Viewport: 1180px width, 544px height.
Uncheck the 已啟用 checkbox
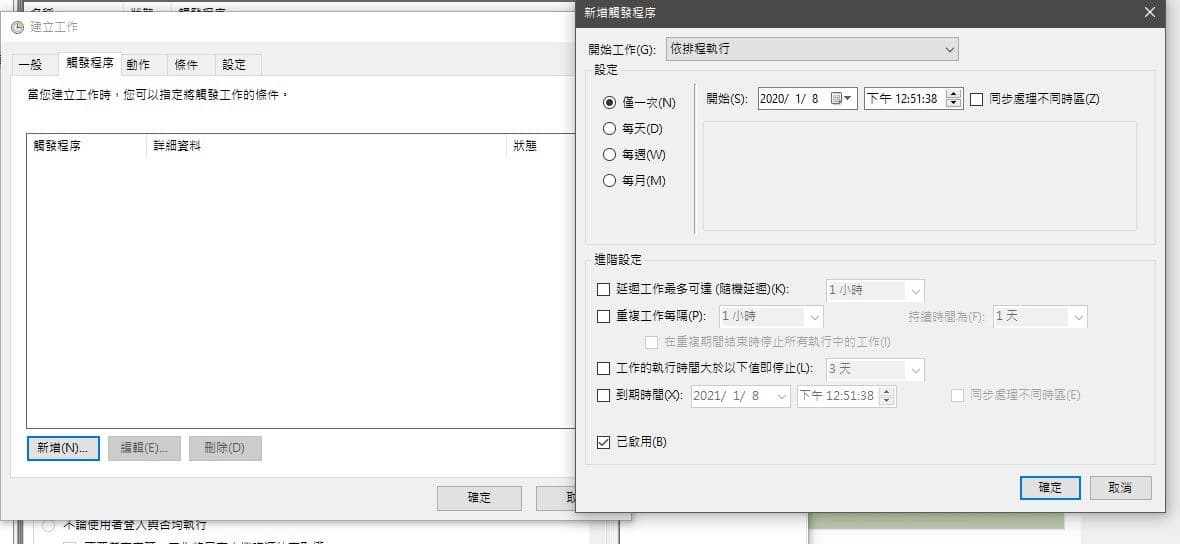click(603, 442)
